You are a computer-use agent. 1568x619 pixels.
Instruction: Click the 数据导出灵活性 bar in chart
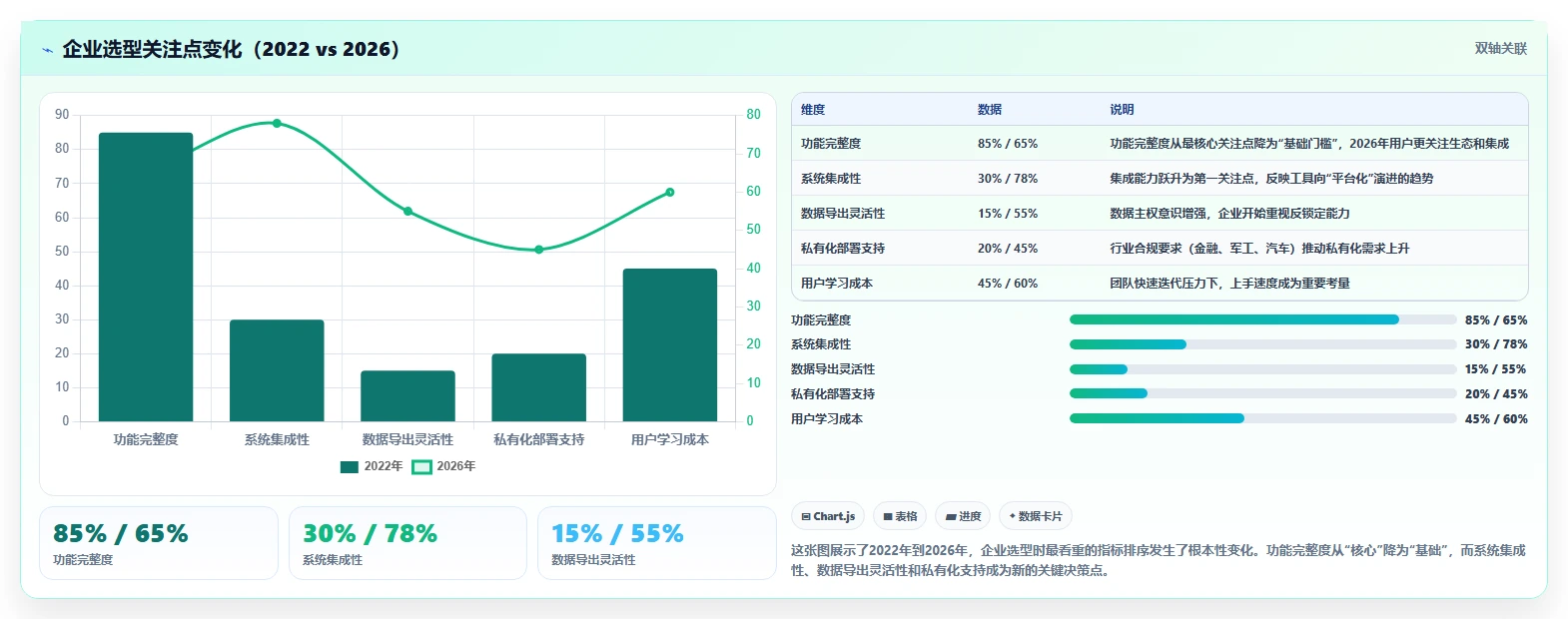coord(407,396)
